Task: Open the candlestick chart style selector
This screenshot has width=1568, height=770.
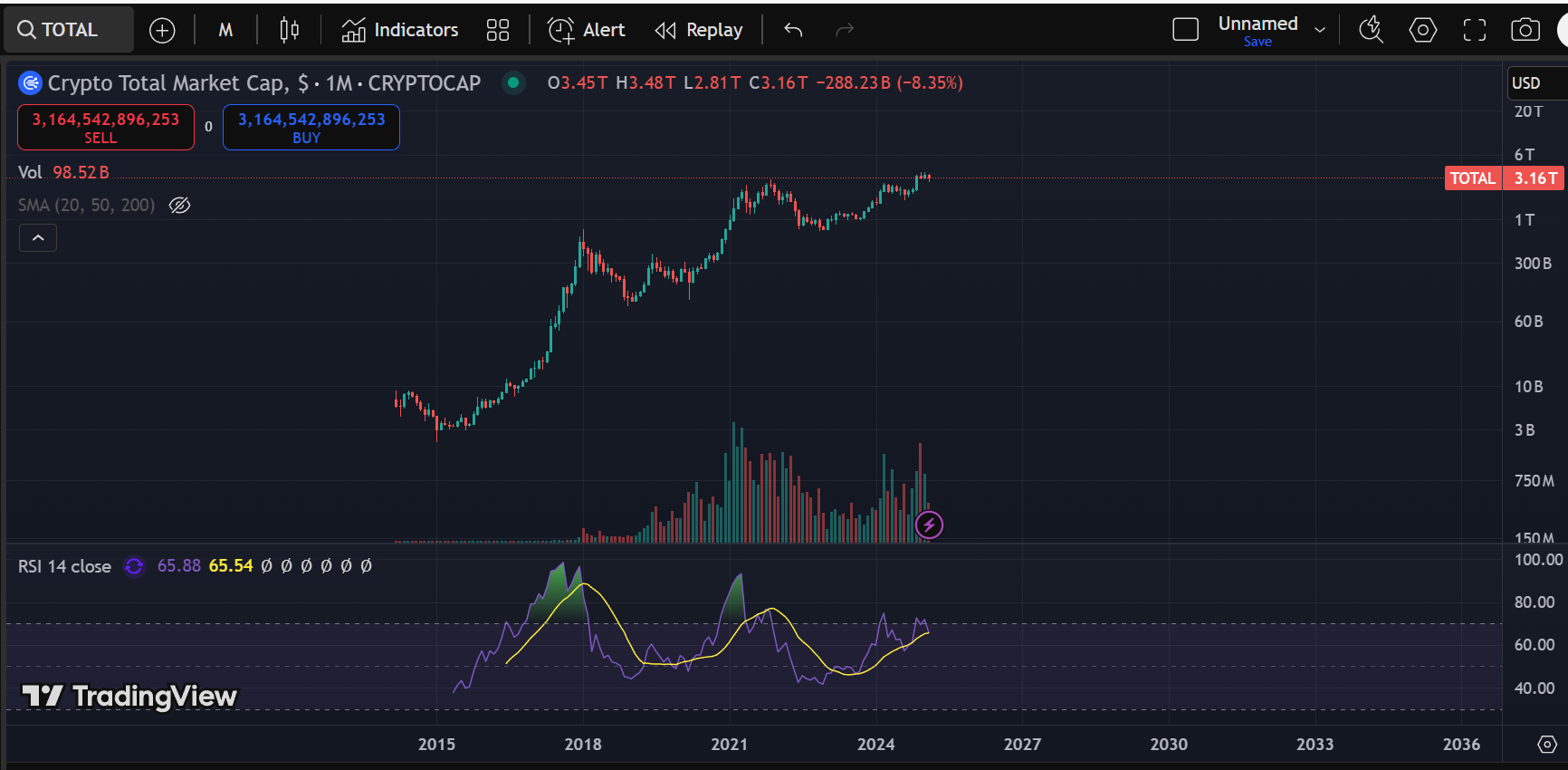Action: 289,31
